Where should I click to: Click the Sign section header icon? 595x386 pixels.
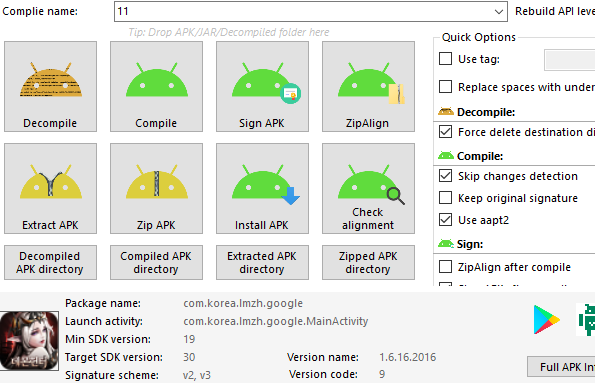click(x=445, y=244)
